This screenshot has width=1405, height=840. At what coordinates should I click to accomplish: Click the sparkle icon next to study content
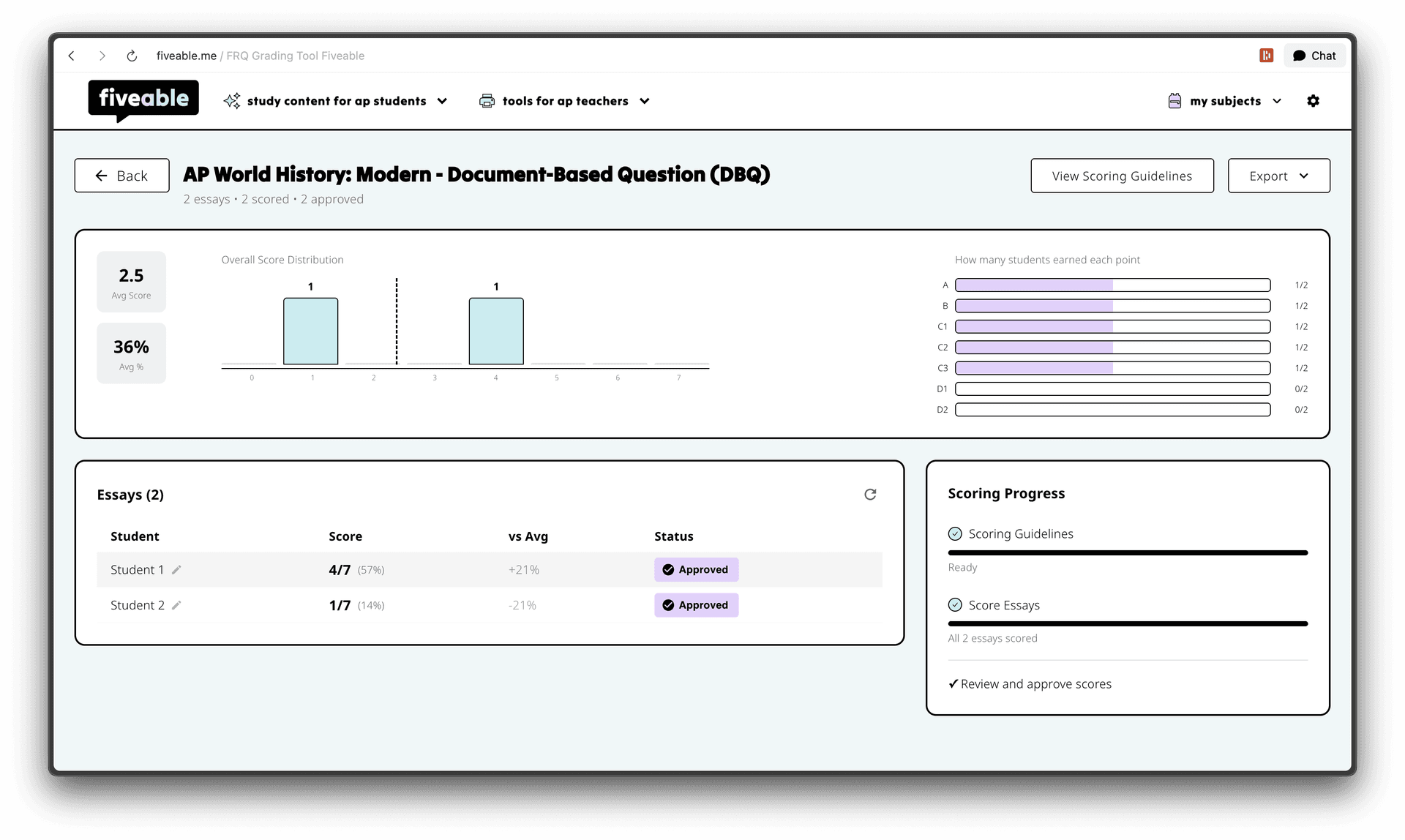[231, 101]
